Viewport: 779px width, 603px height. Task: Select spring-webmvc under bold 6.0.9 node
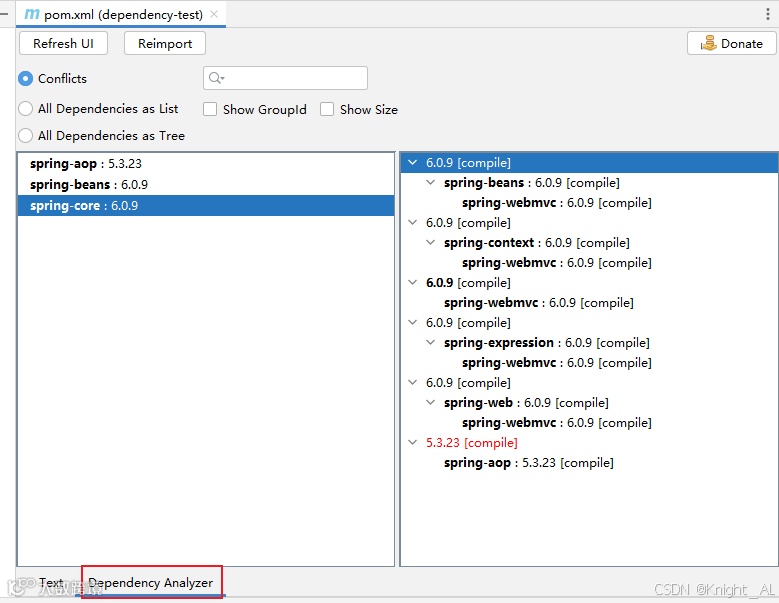click(x=539, y=302)
